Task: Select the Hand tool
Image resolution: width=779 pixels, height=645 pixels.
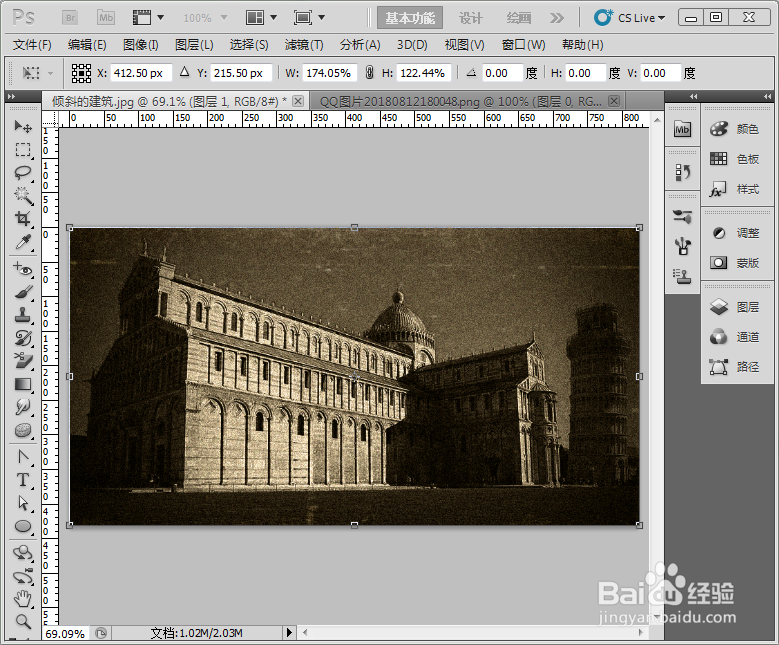Action: coord(23,599)
